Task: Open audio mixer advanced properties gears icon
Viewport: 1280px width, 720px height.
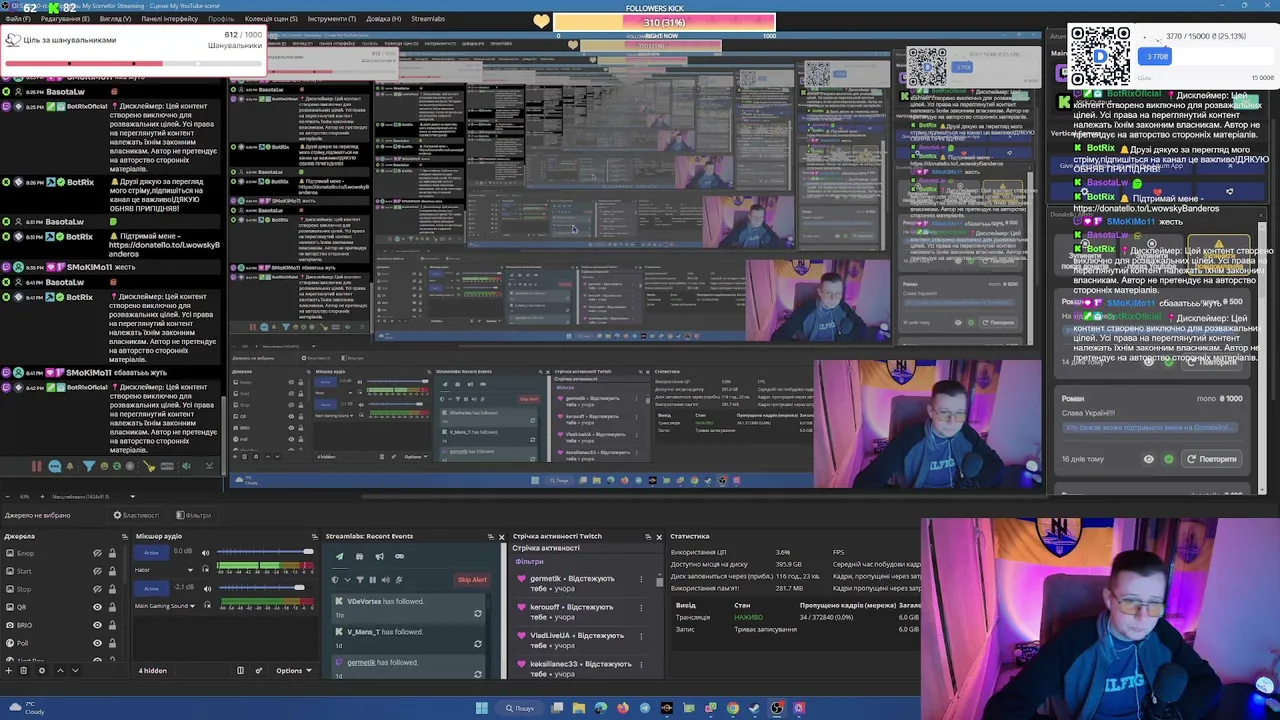Action: click(259, 671)
